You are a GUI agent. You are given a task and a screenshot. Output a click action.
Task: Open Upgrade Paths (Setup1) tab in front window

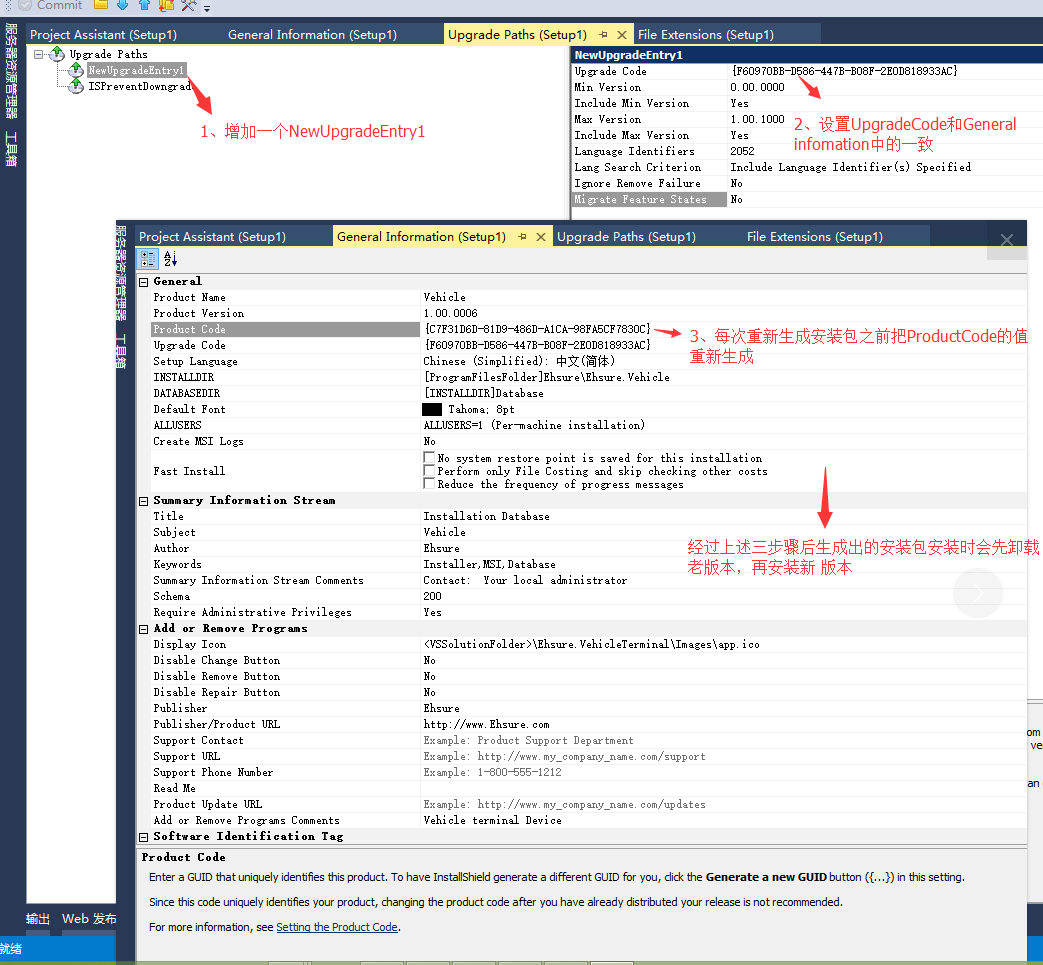pos(627,237)
